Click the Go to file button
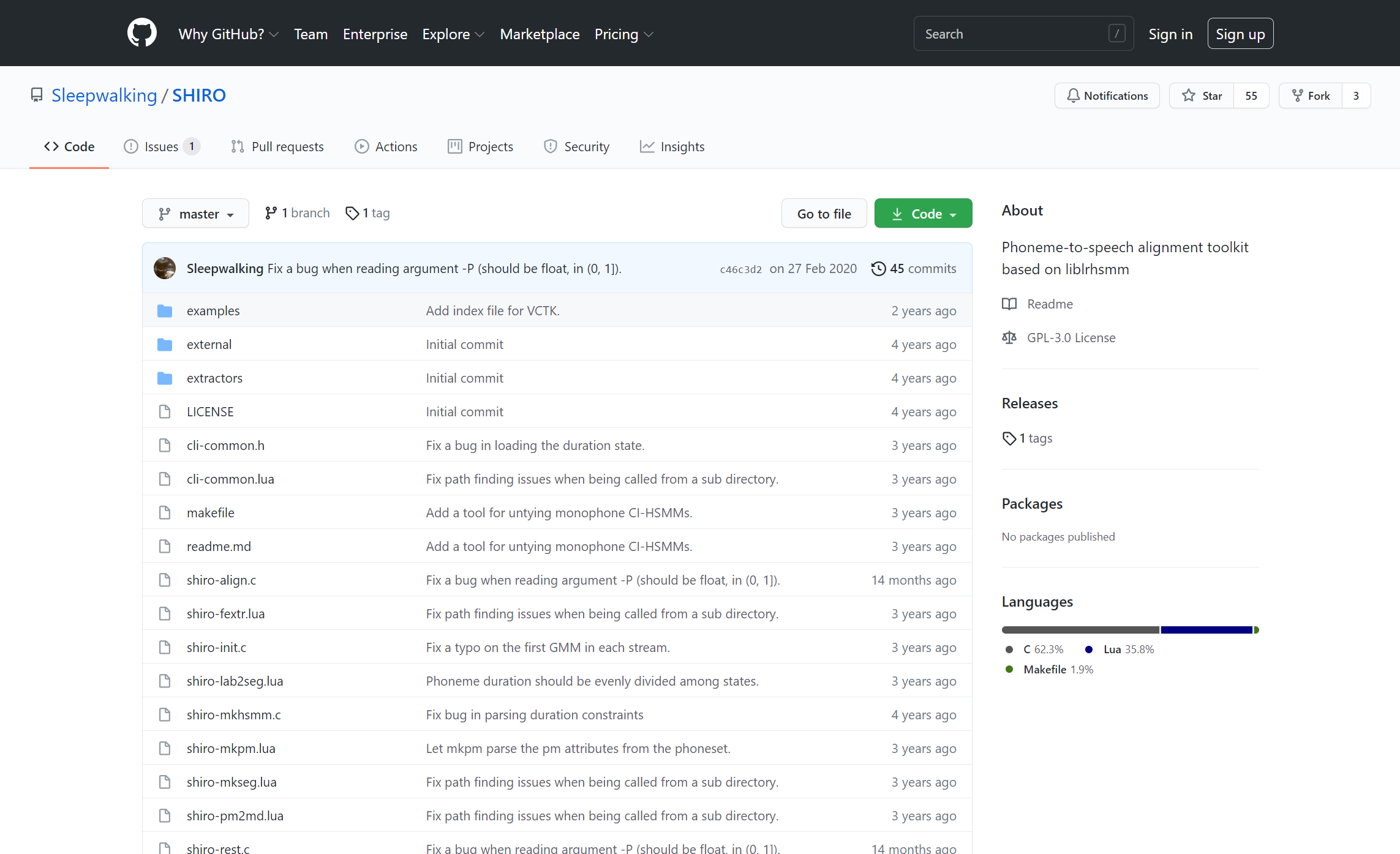 (824, 214)
